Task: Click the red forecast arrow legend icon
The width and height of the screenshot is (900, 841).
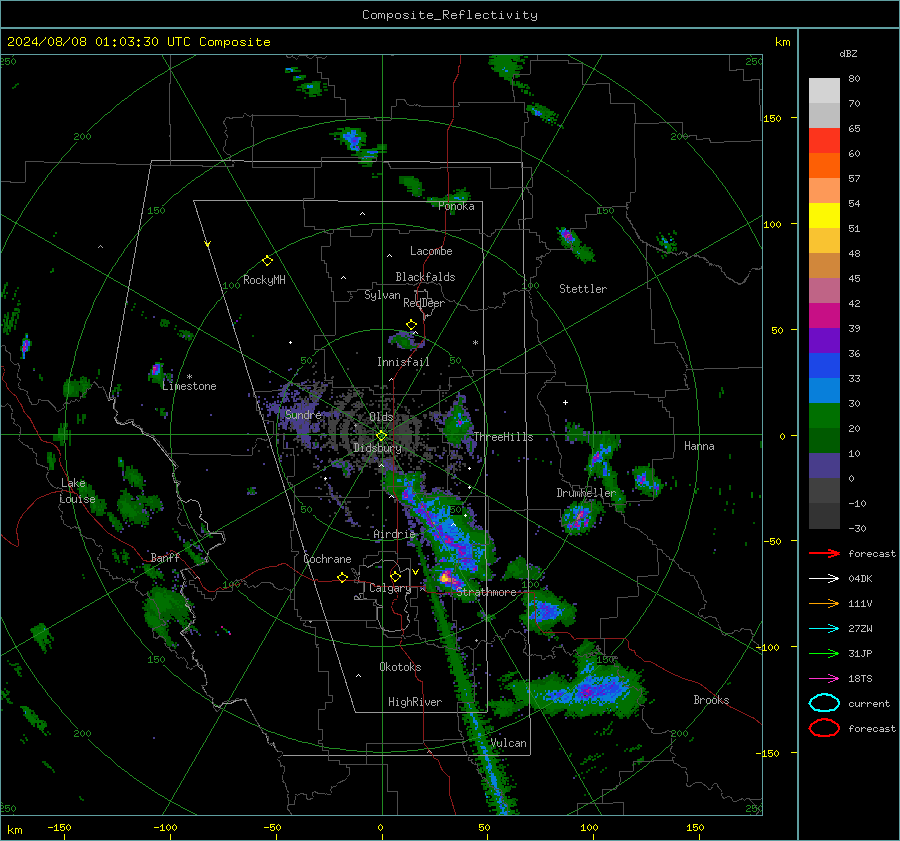Action: click(x=824, y=553)
